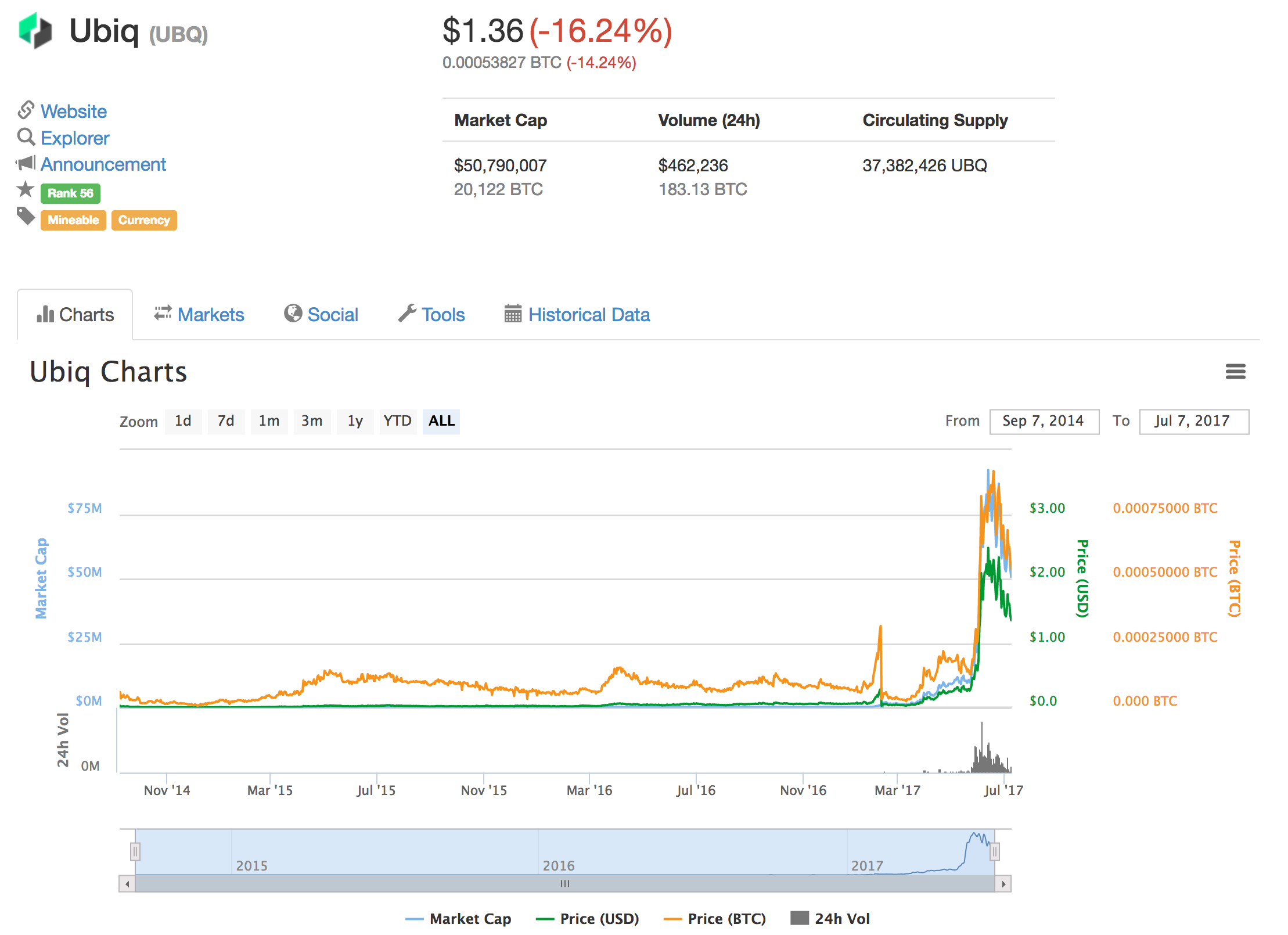Screen dimensions: 1288x935
Task: Open the Tools tab
Action: [431, 314]
